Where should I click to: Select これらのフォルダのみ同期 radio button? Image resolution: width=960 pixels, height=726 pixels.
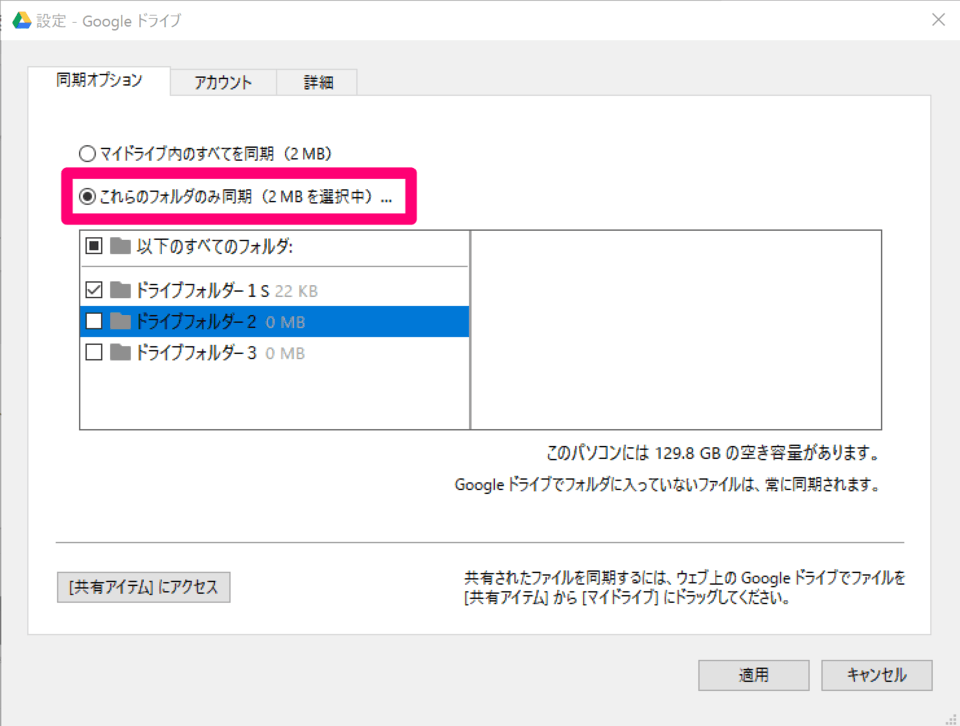point(88,196)
